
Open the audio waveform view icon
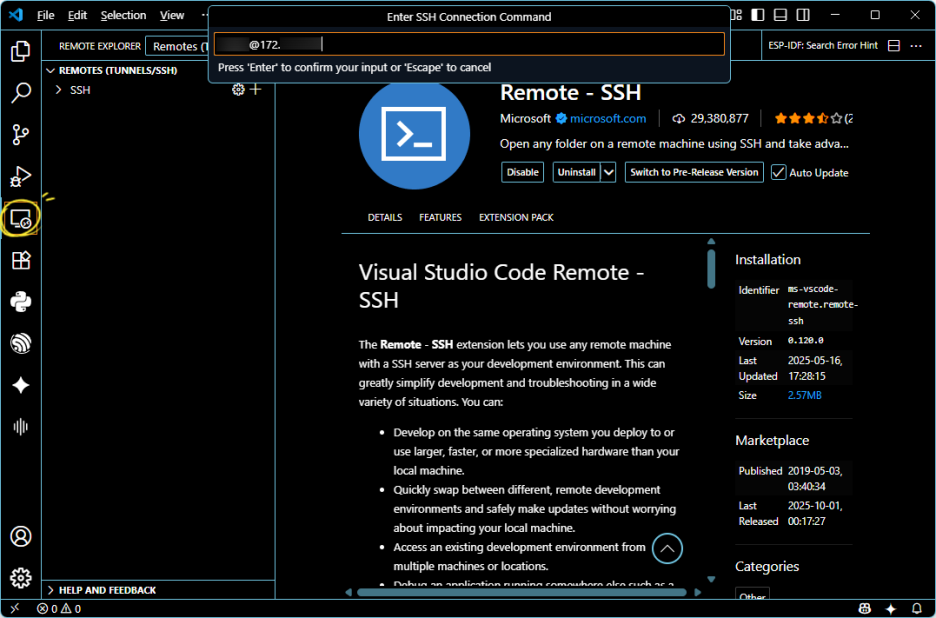tap(21, 426)
